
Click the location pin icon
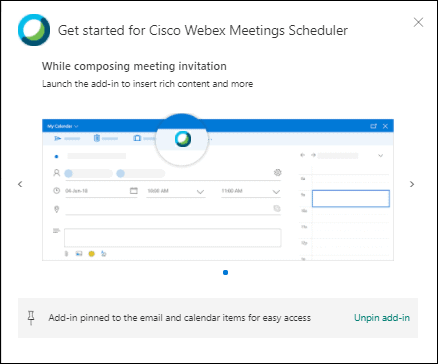click(57, 209)
